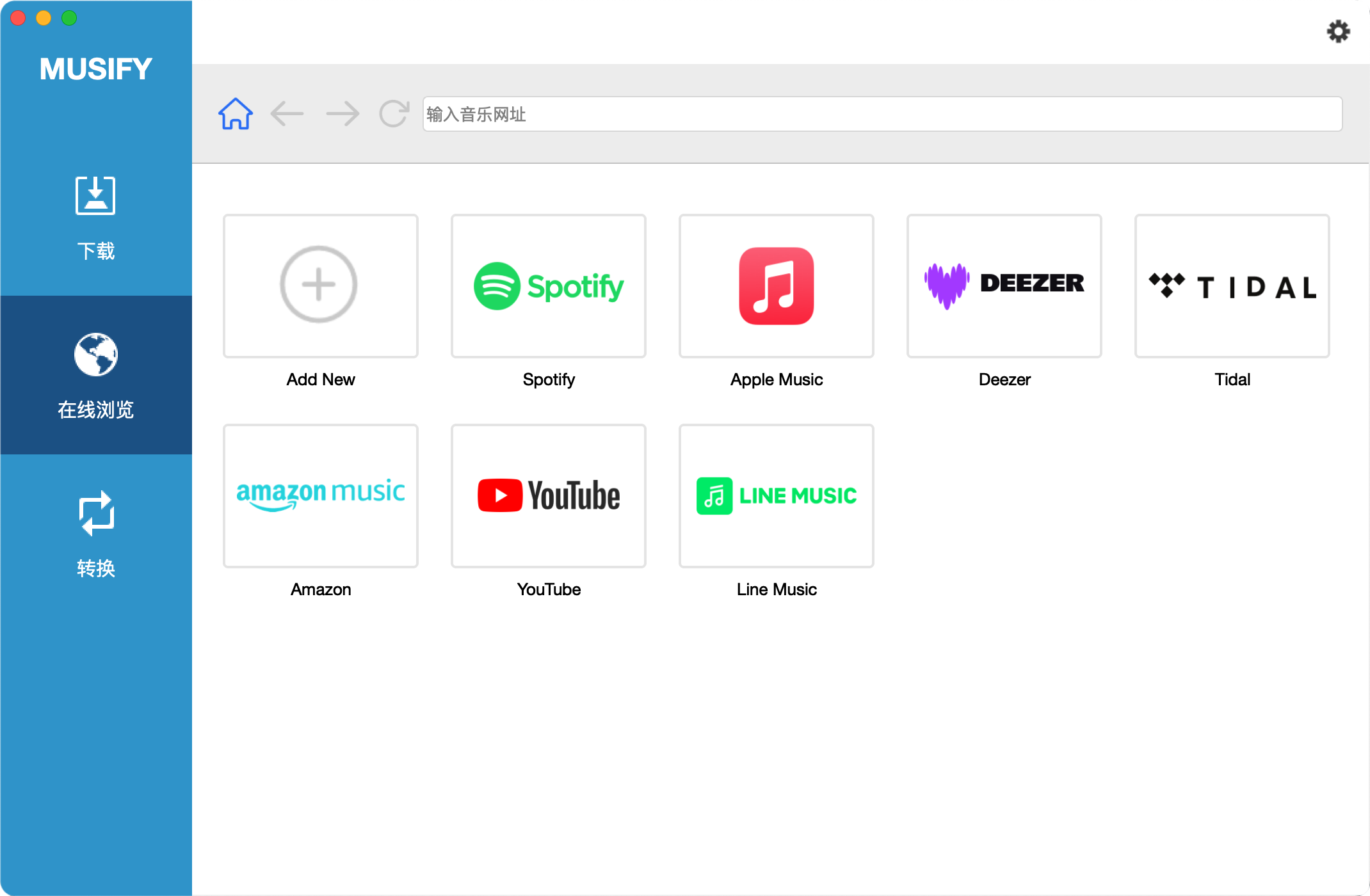Go forward with the right arrow
1370x896 pixels.
(x=342, y=114)
